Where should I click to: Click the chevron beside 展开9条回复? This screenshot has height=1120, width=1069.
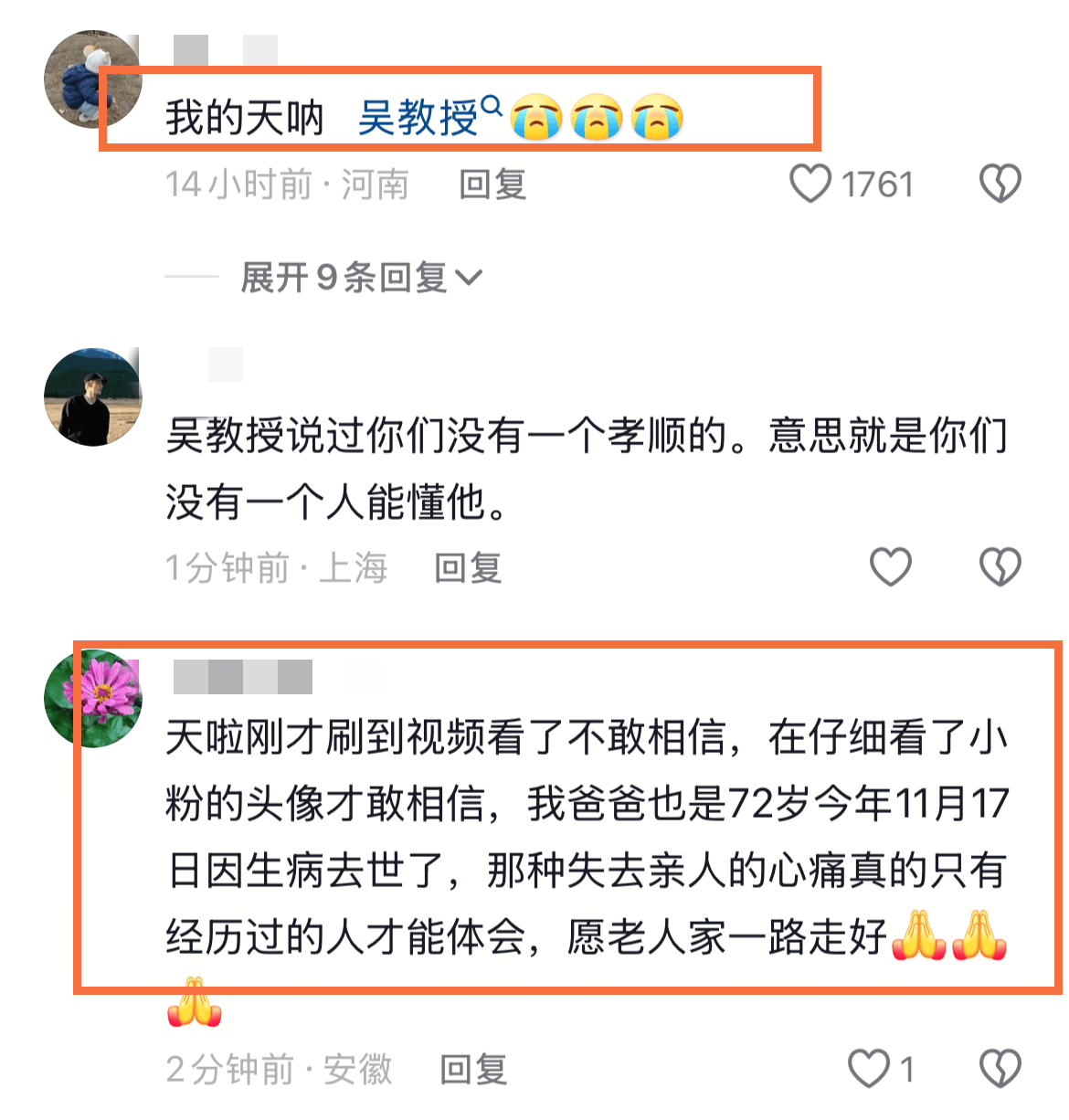[x=468, y=278]
